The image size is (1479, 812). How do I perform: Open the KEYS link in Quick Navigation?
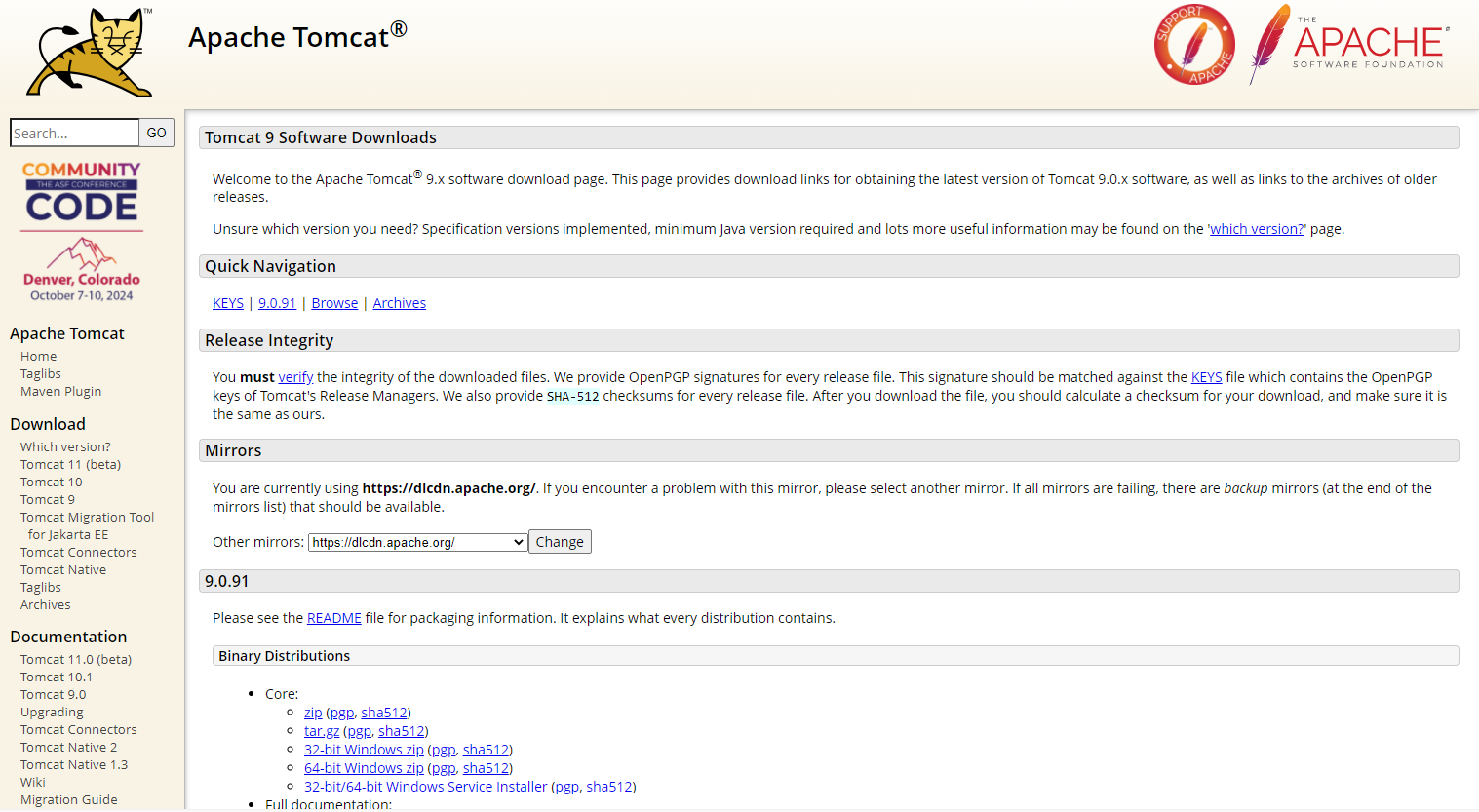point(228,303)
